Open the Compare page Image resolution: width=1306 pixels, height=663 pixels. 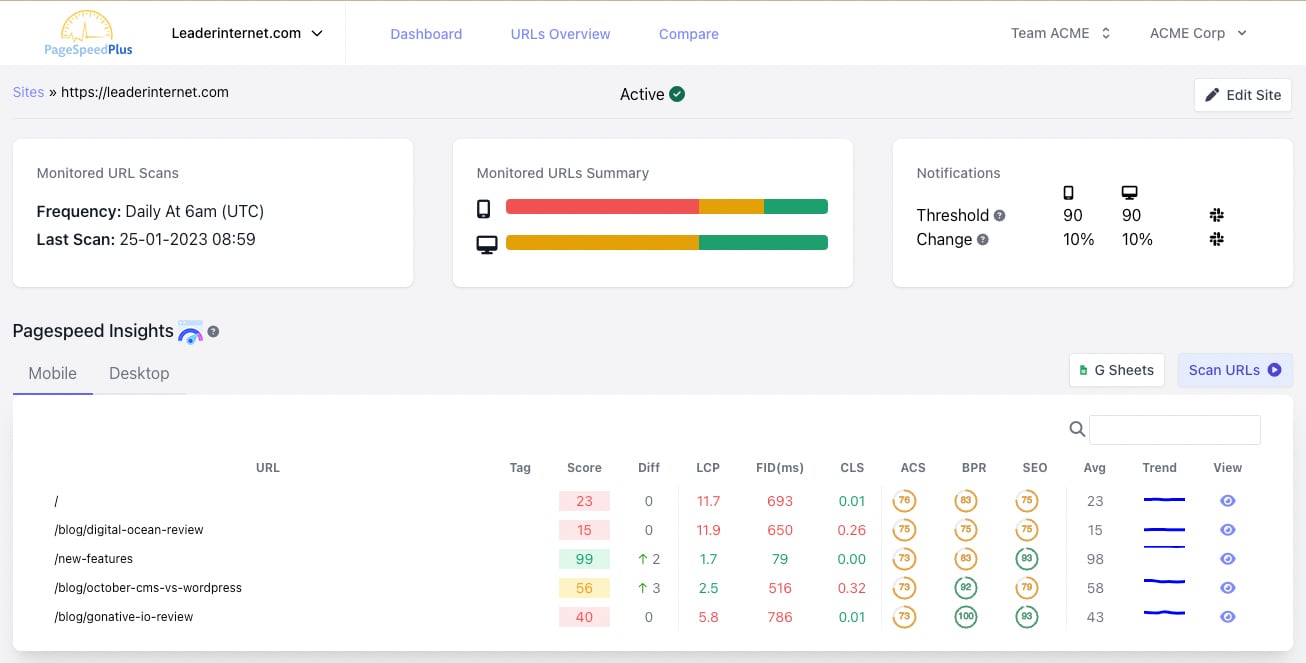(x=688, y=33)
